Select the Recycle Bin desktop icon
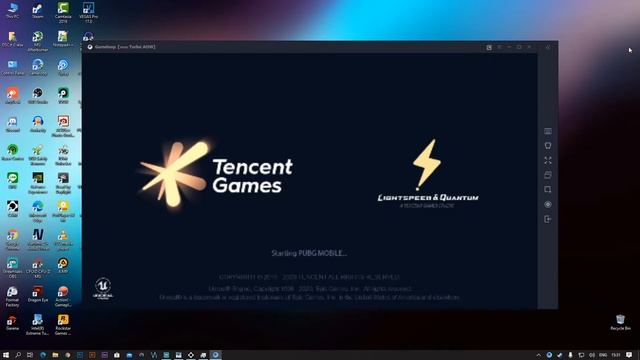This screenshot has height=360, width=640. pyautogui.click(x=620, y=322)
